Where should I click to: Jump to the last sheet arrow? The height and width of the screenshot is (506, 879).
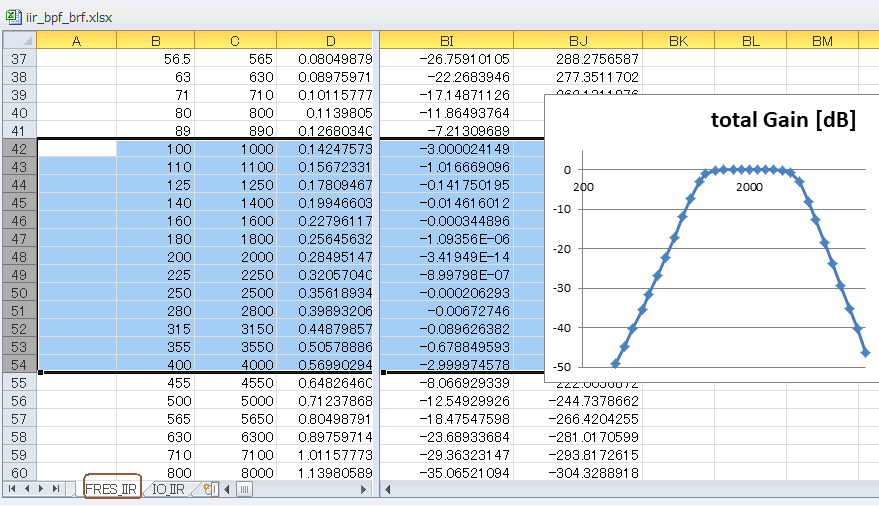pos(55,489)
